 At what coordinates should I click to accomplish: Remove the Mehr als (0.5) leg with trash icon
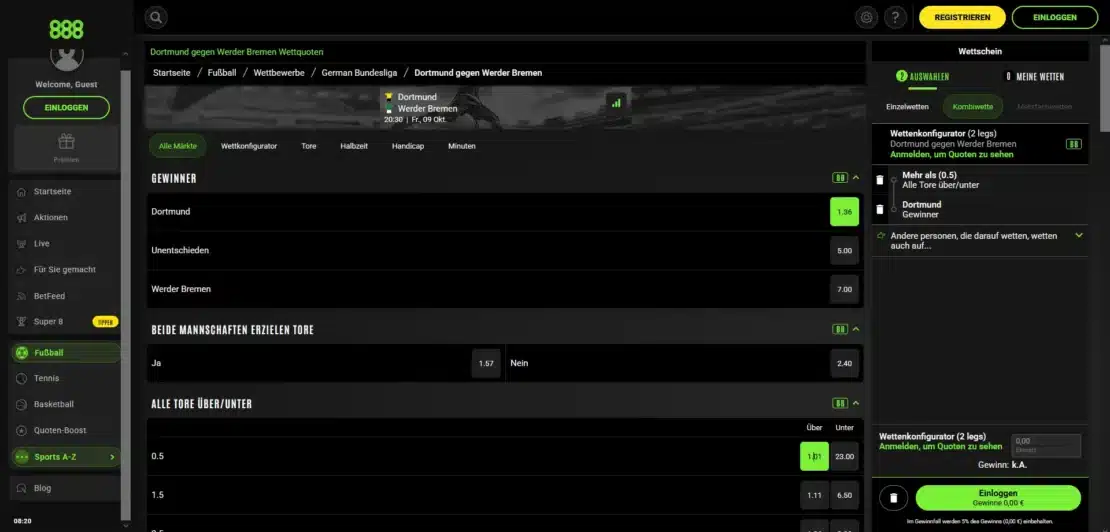click(x=880, y=180)
